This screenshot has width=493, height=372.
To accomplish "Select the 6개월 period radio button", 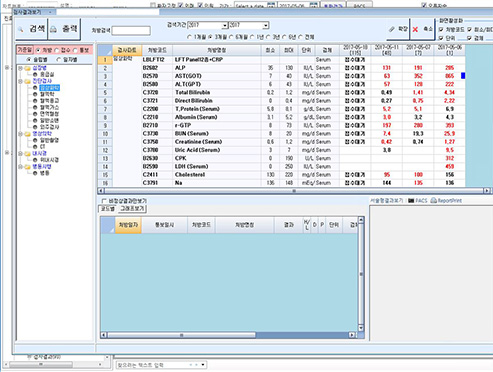I will coord(231,37).
